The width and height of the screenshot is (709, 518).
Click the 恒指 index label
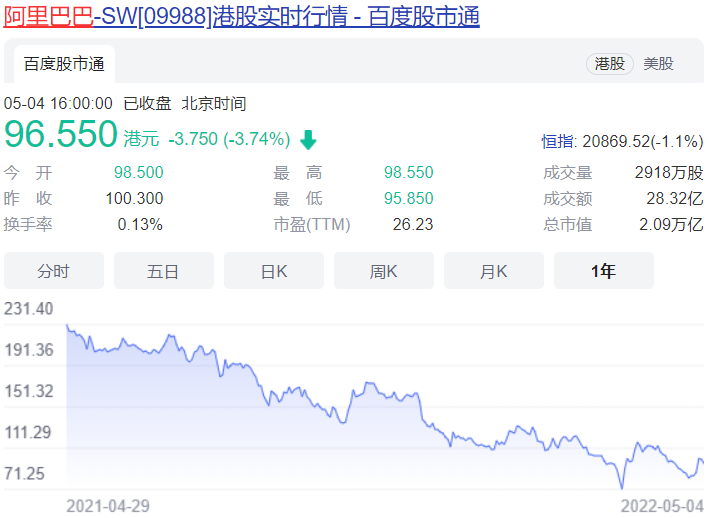558,141
